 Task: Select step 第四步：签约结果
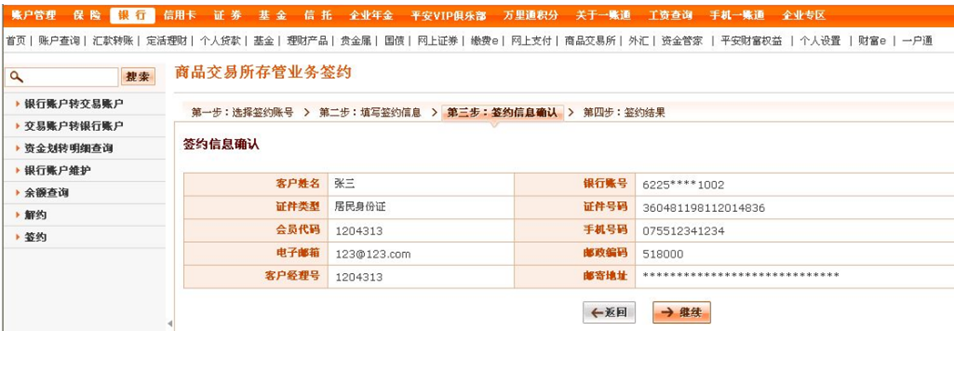tap(624, 112)
